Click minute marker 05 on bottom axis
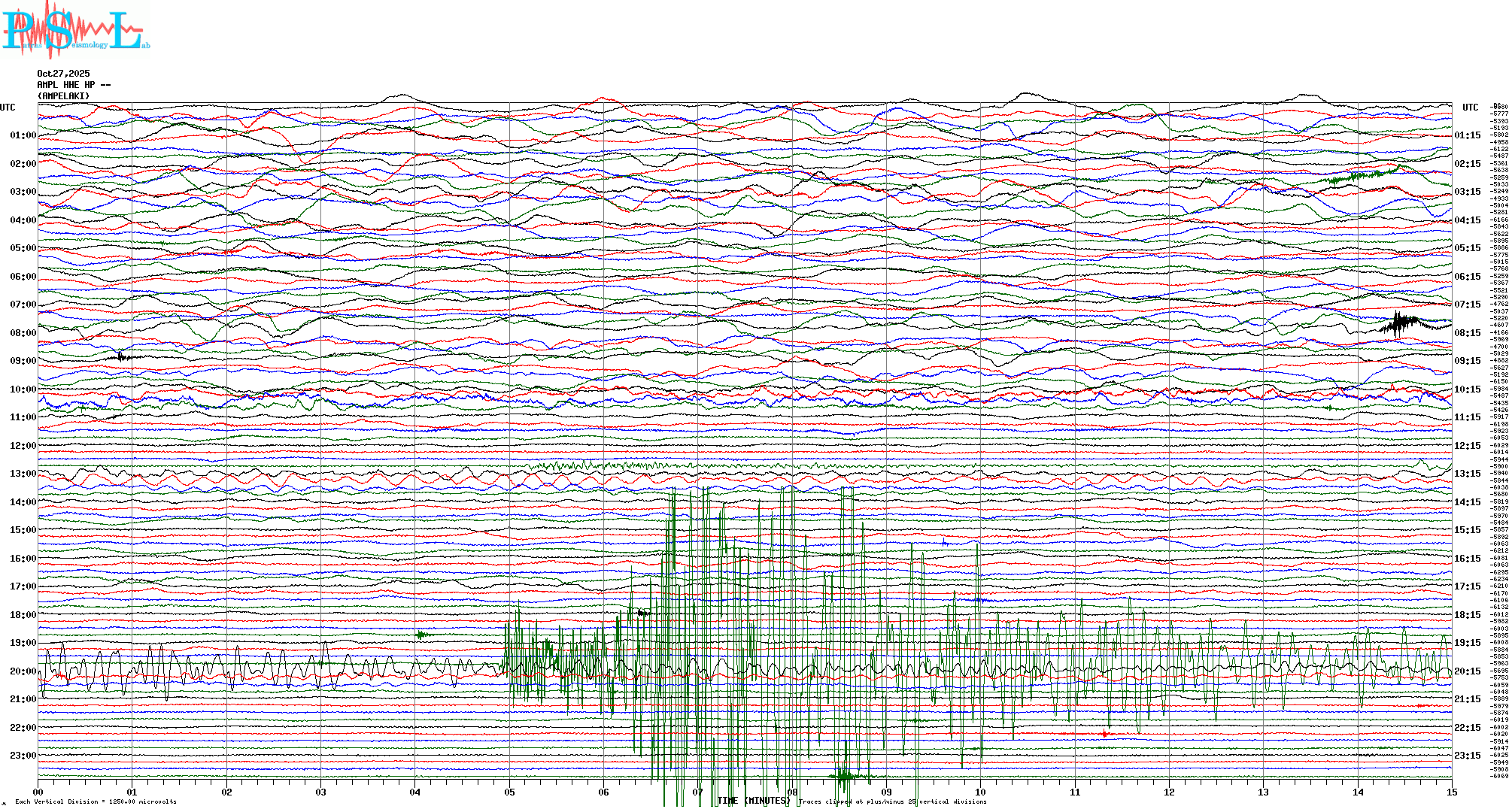The height and width of the screenshot is (812, 1512). 509,792
